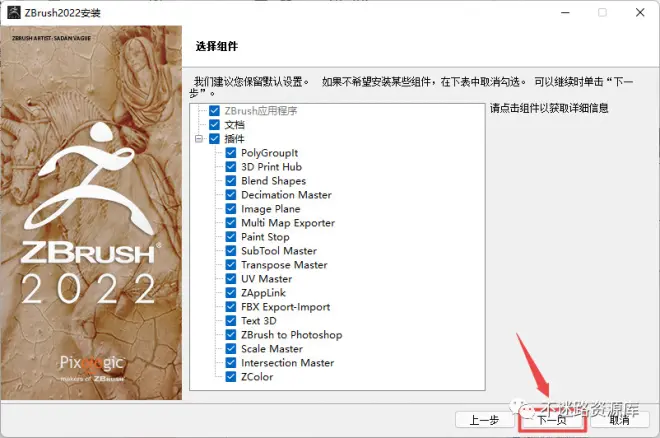Uncheck the ZBrush应用程序 checkbox
This screenshot has width=660, height=438.
[214, 111]
